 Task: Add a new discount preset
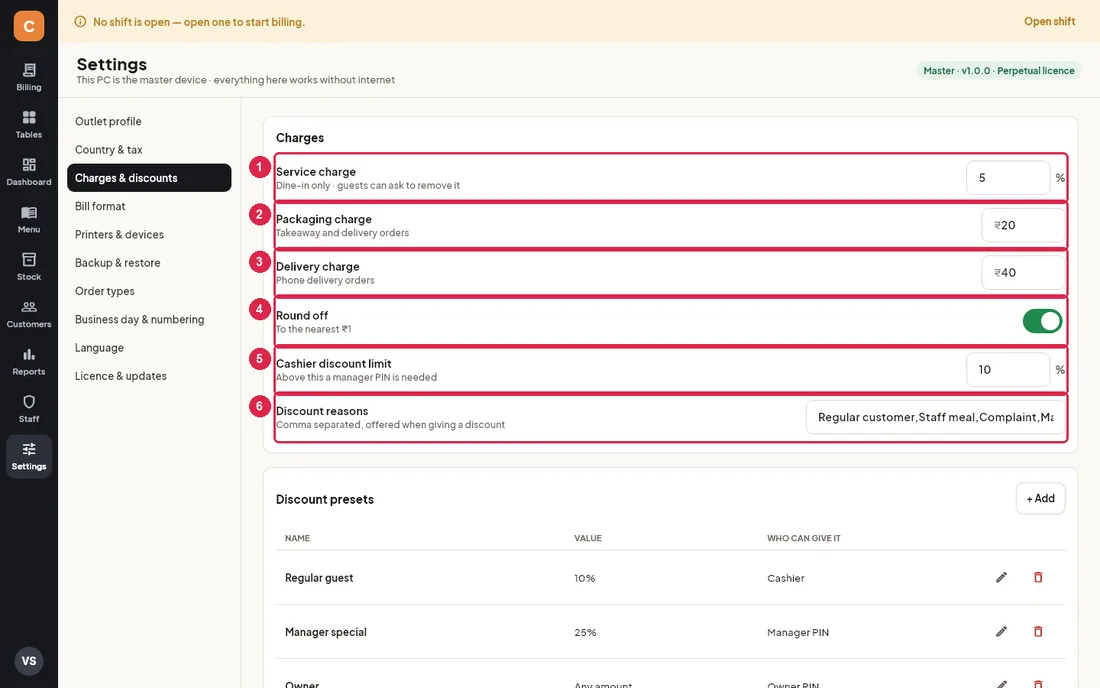point(1040,498)
